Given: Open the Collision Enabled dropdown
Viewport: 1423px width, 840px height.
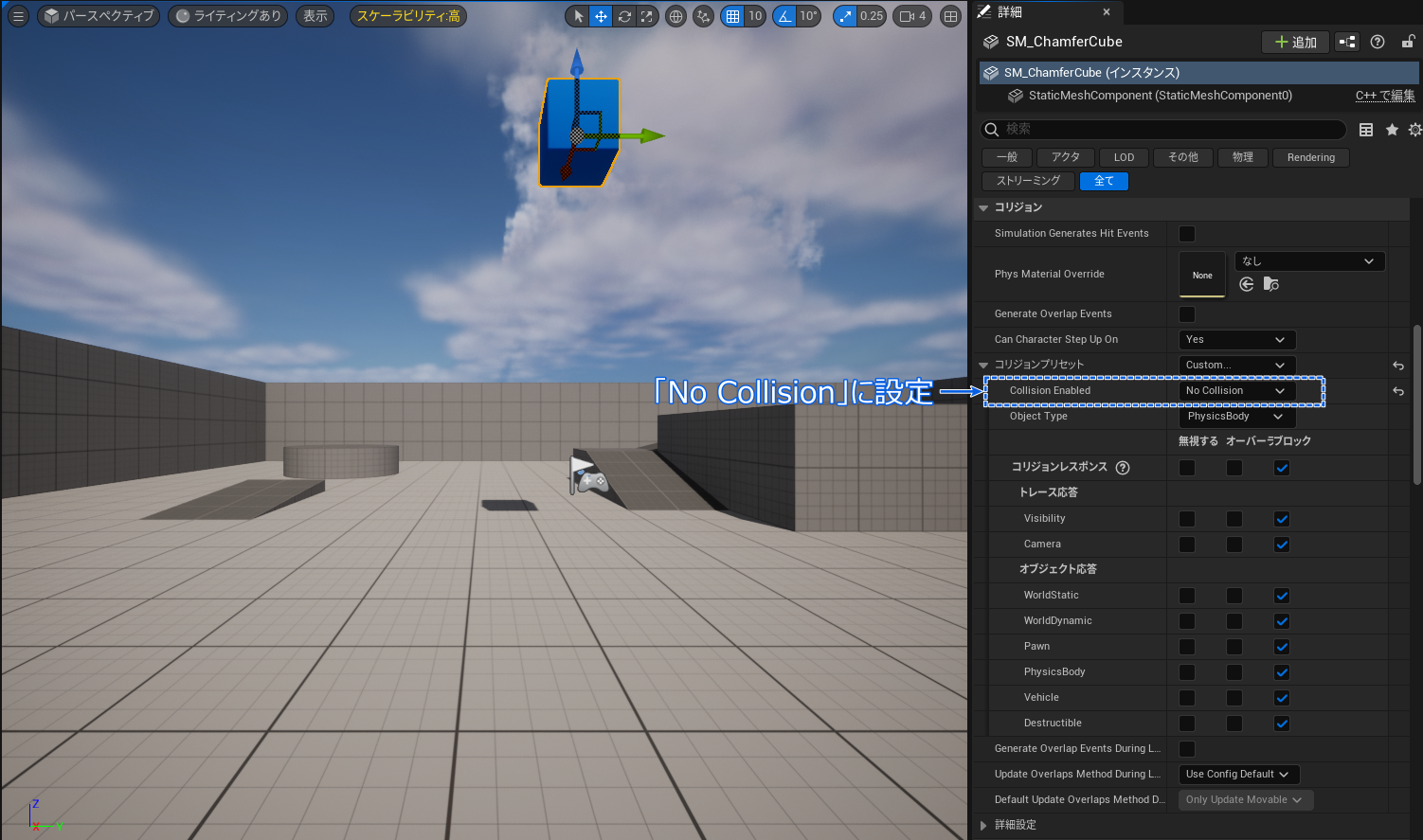Looking at the screenshot, I should pyautogui.click(x=1236, y=391).
